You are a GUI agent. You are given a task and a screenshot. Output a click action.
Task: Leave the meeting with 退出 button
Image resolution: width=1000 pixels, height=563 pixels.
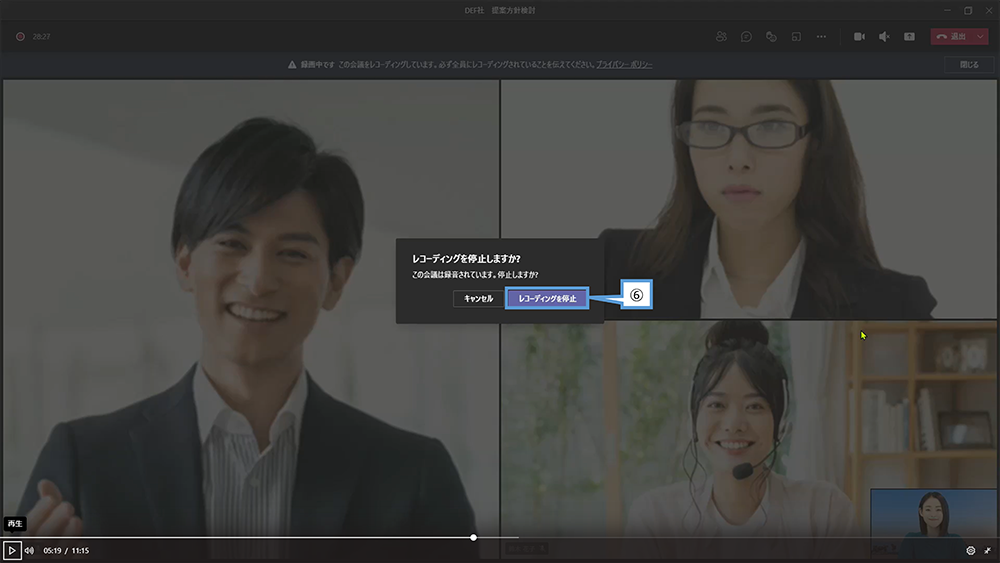951,36
